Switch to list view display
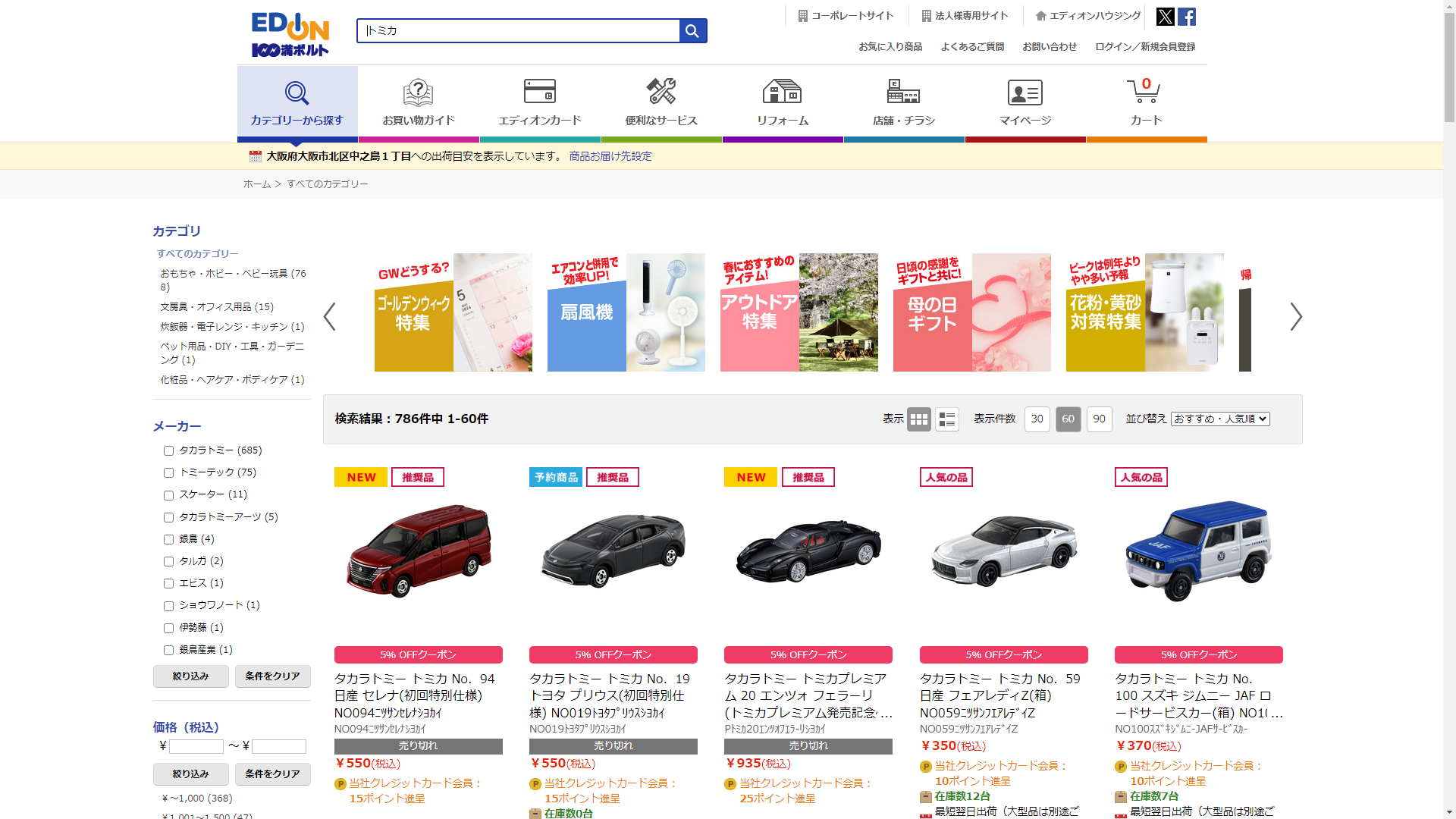The height and width of the screenshot is (819, 1456). tap(946, 419)
